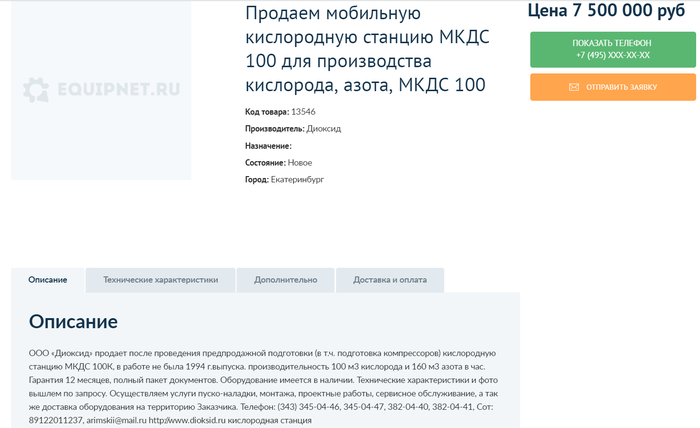700x428 pixels.
Task: Open the Доставка и оплата tab
Action: click(x=389, y=280)
